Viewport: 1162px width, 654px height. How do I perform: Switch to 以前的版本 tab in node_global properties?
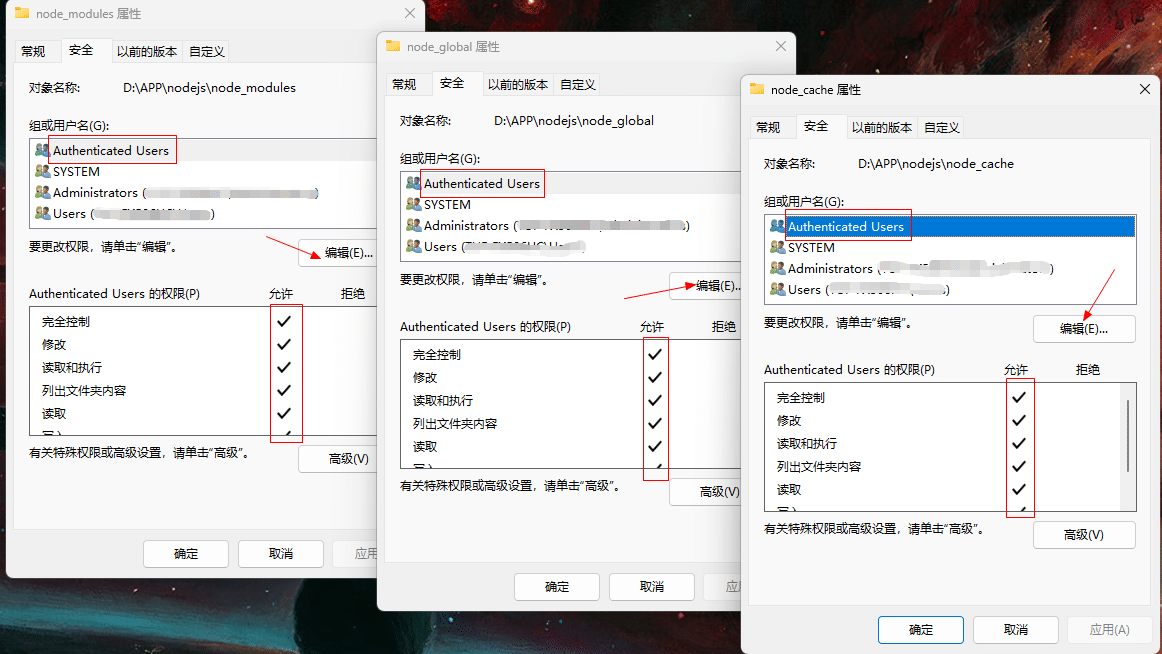517,85
